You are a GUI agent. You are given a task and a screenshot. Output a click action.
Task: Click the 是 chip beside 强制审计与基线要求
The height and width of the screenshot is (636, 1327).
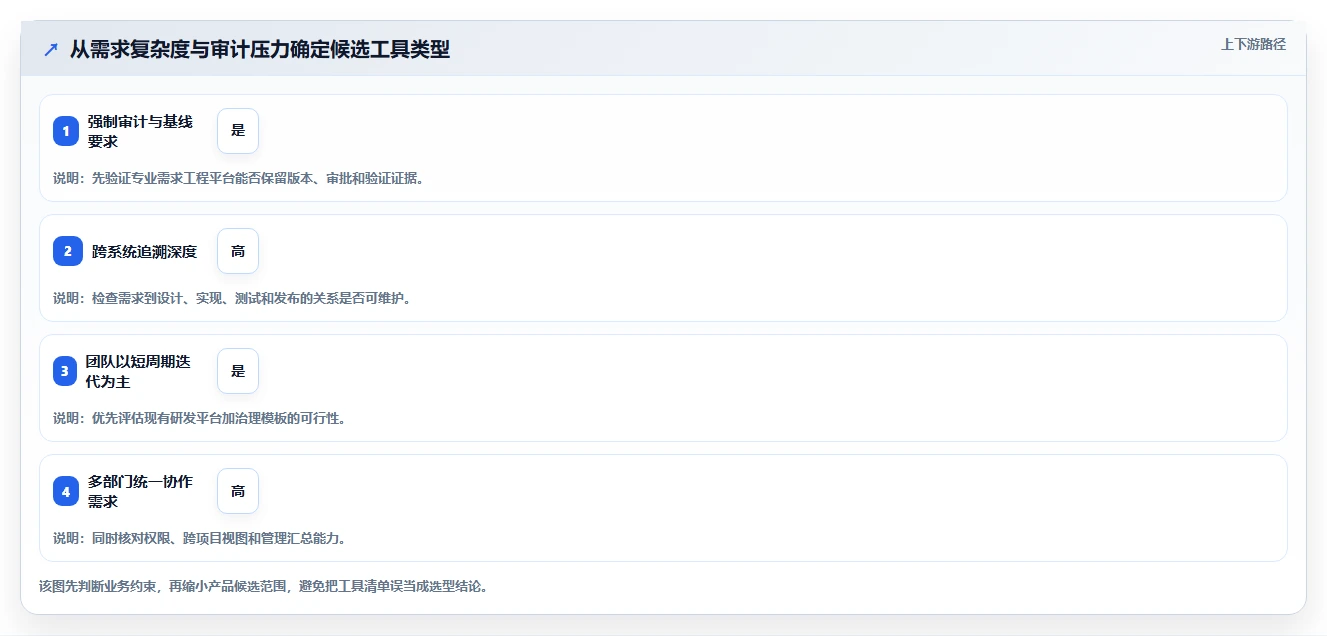pos(238,131)
